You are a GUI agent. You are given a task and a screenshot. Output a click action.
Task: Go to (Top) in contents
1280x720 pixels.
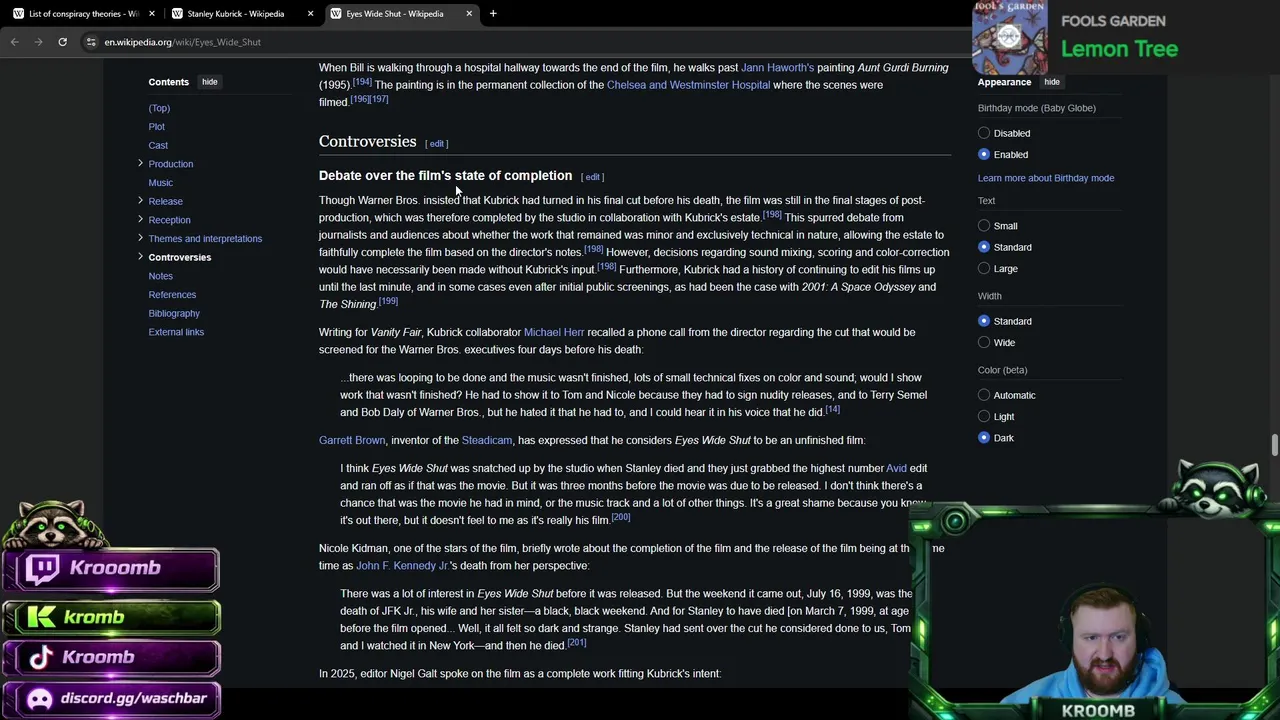pyautogui.click(x=159, y=108)
